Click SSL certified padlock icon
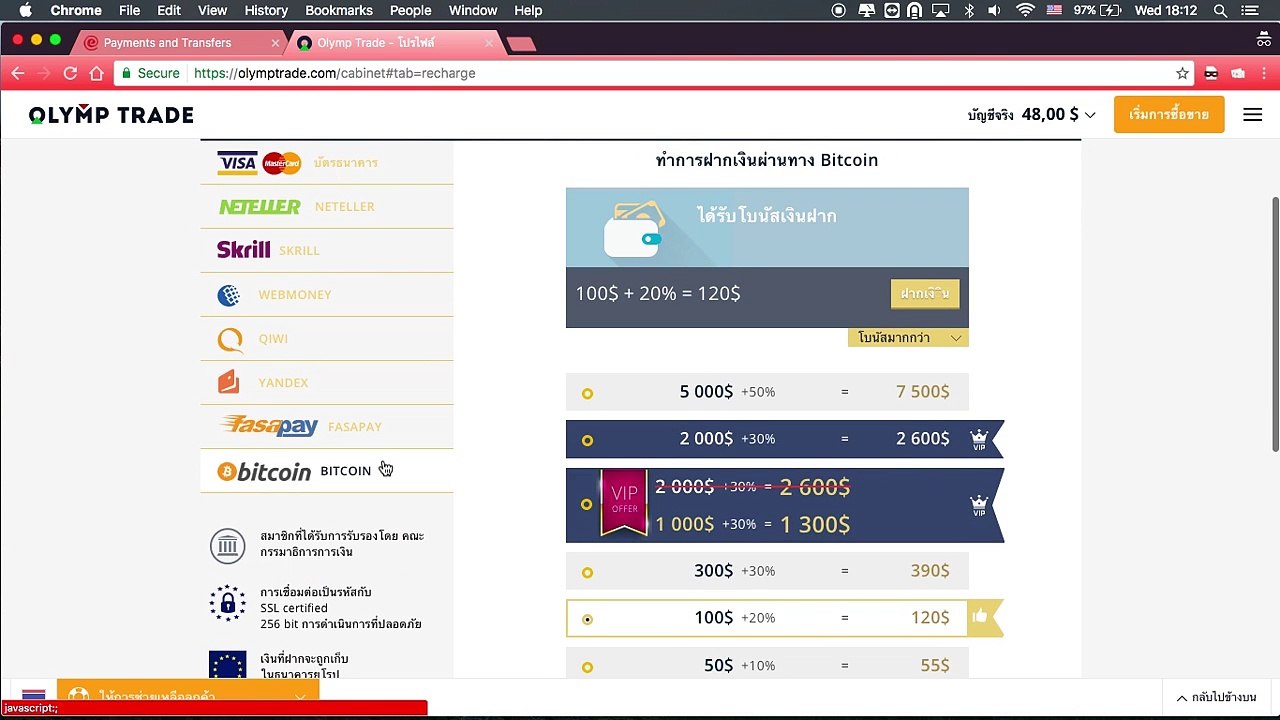1280x720 pixels. [x=227, y=603]
